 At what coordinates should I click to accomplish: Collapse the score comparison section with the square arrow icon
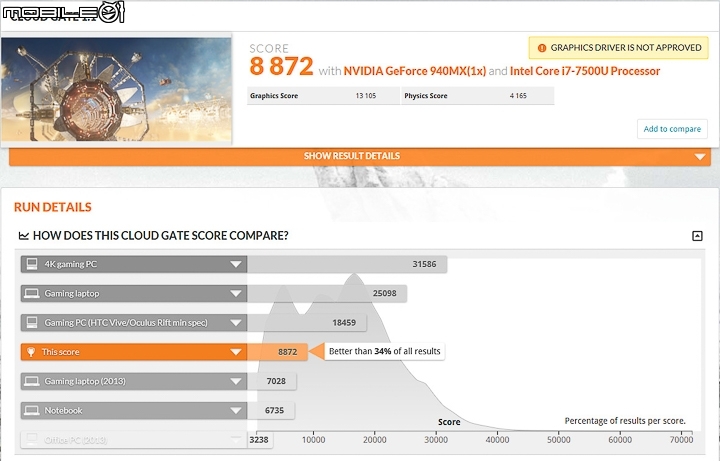tap(697, 236)
